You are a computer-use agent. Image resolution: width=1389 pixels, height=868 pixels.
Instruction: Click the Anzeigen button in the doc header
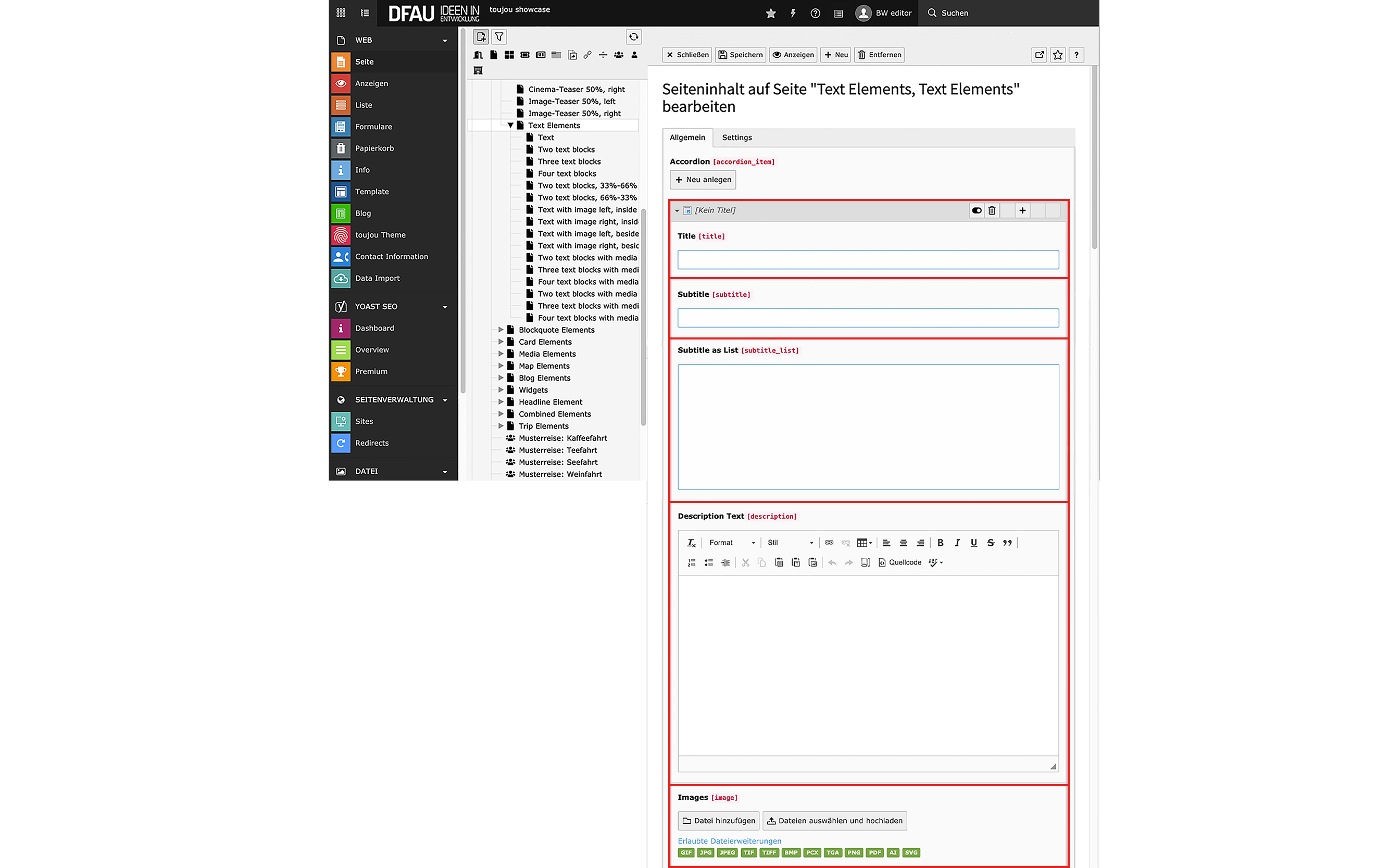(x=793, y=55)
